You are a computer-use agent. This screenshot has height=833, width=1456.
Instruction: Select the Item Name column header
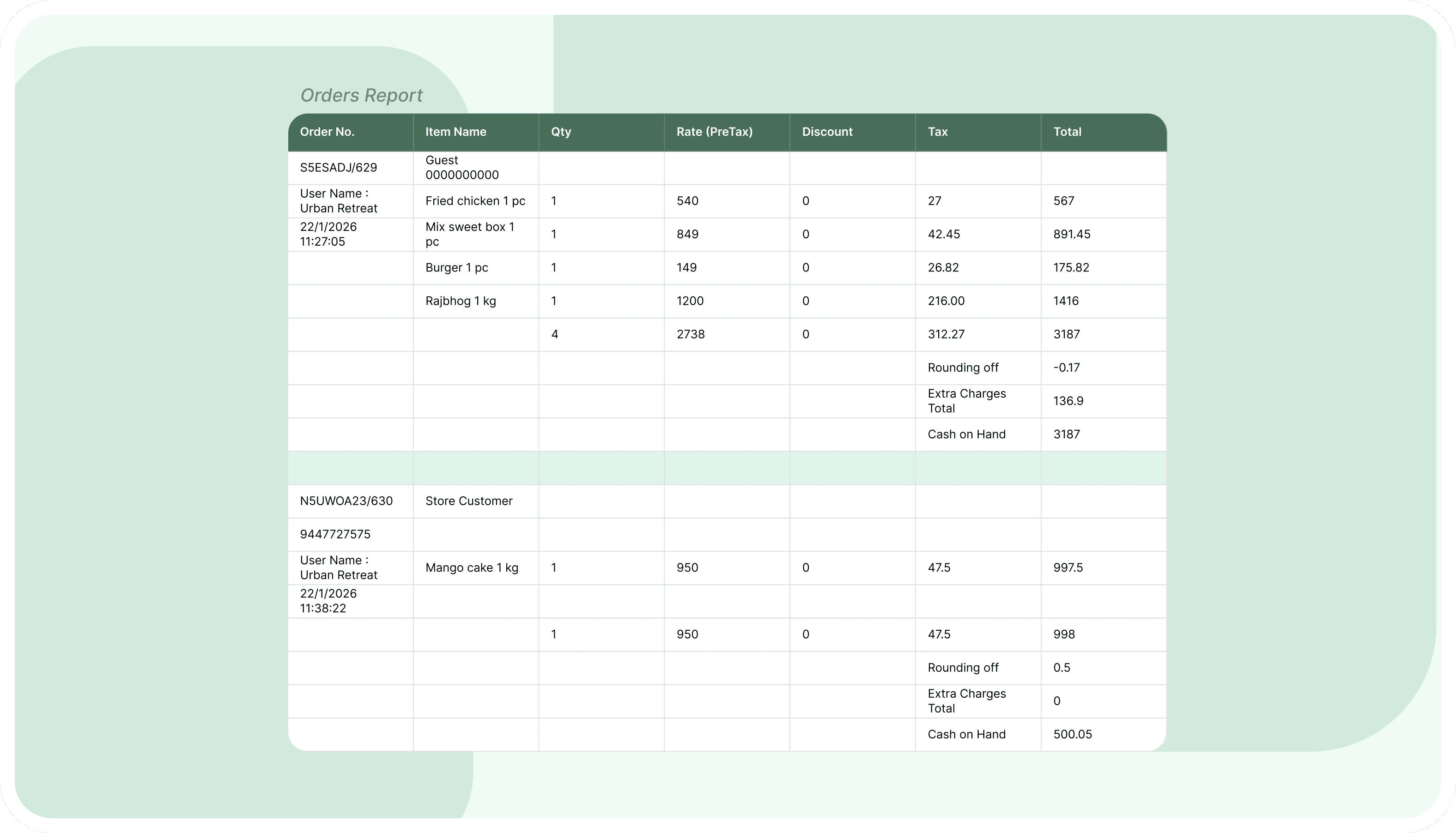click(455, 132)
